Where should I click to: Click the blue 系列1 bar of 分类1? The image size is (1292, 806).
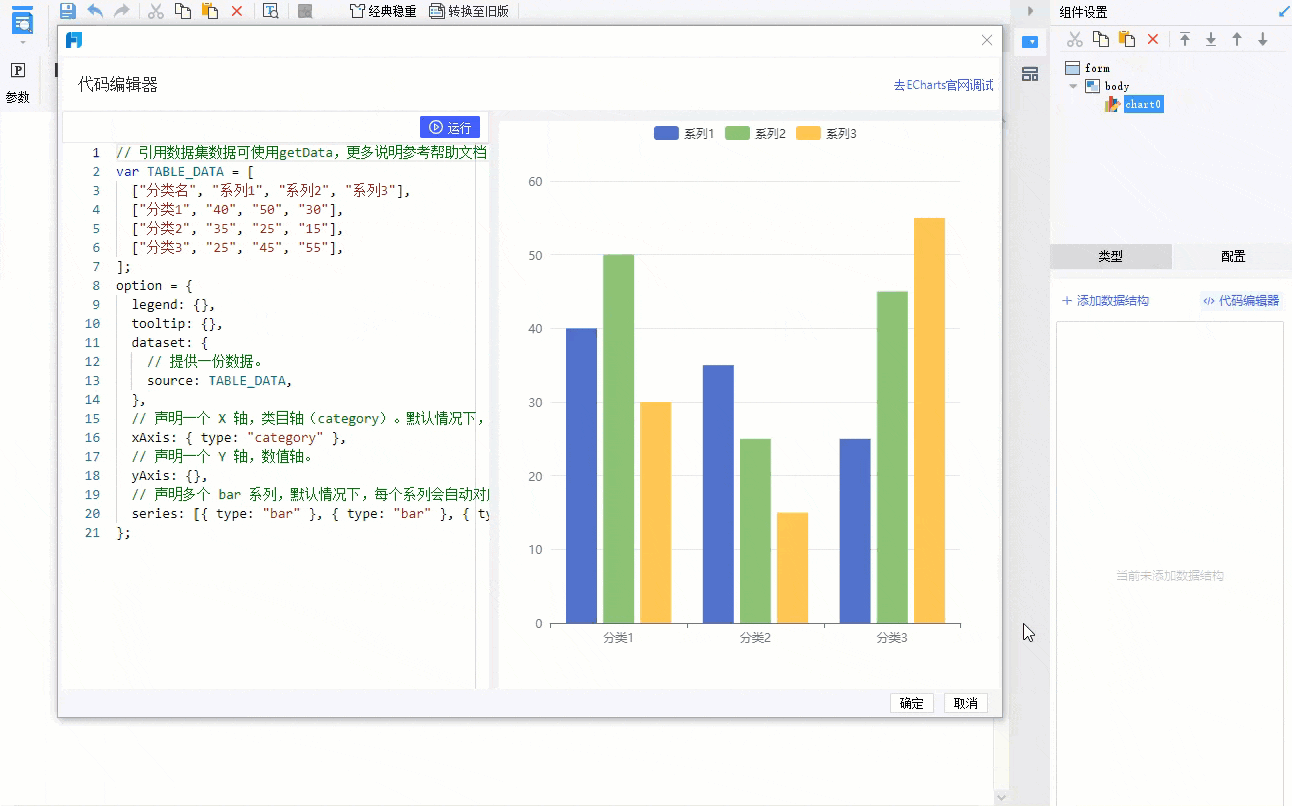click(581, 476)
